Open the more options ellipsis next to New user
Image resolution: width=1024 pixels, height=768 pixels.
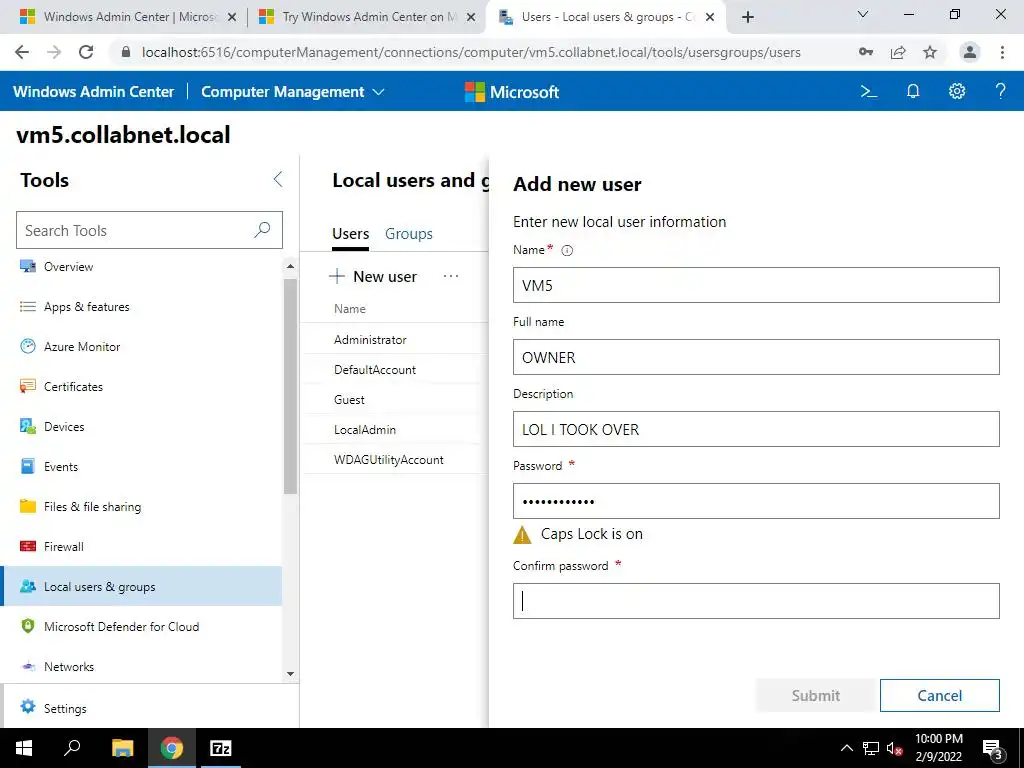coord(451,276)
